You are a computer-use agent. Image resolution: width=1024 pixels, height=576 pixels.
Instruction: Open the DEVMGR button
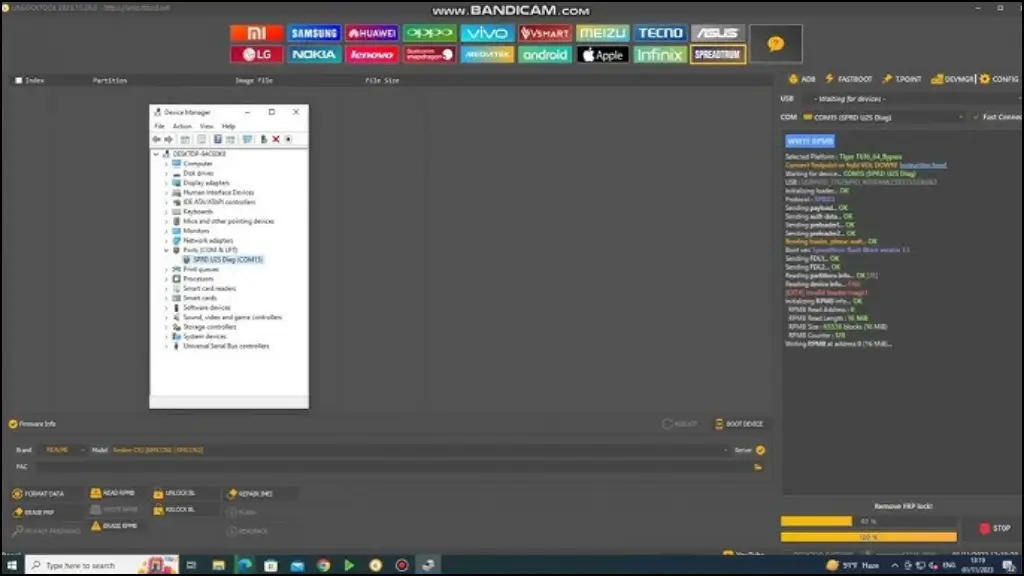[x=952, y=79]
